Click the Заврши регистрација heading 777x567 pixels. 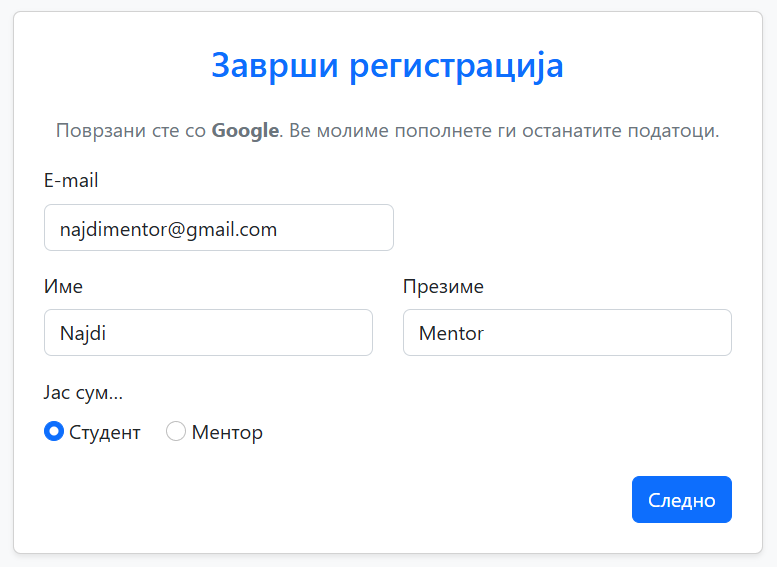tap(387, 66)
